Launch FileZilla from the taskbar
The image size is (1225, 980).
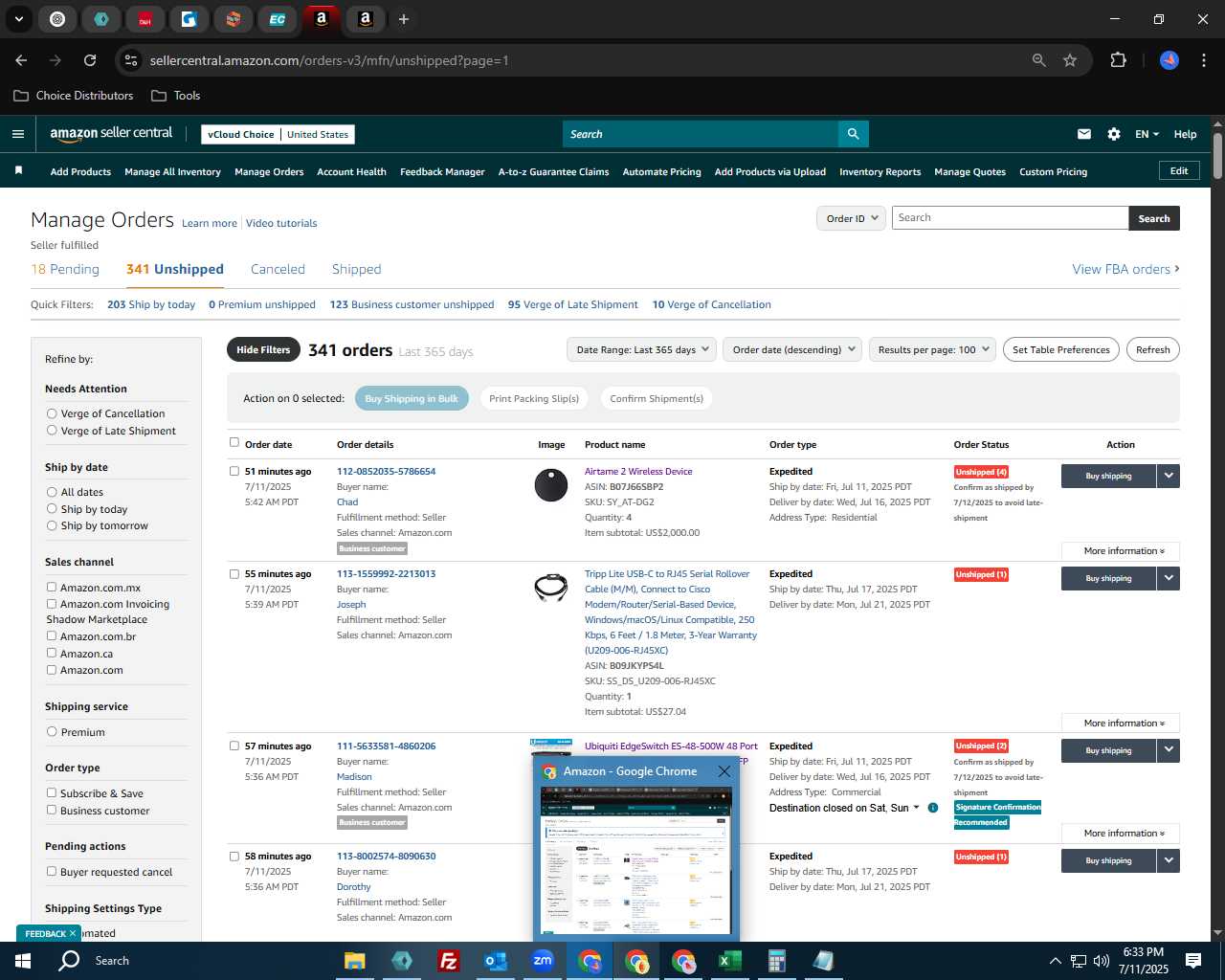point(448,961)
